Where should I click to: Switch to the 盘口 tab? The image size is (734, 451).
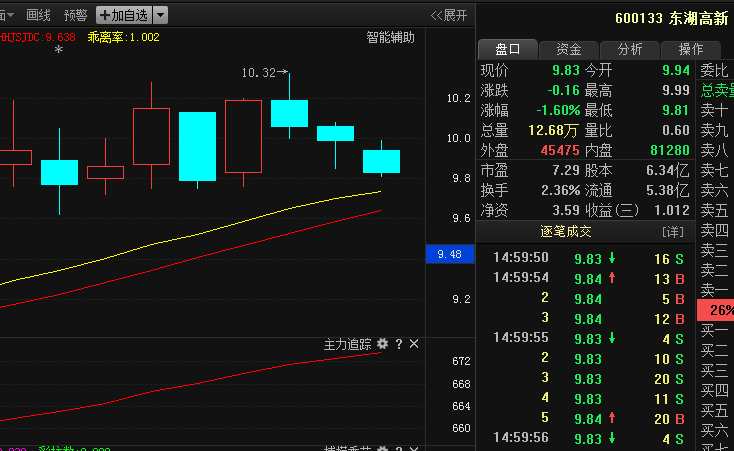507,49
